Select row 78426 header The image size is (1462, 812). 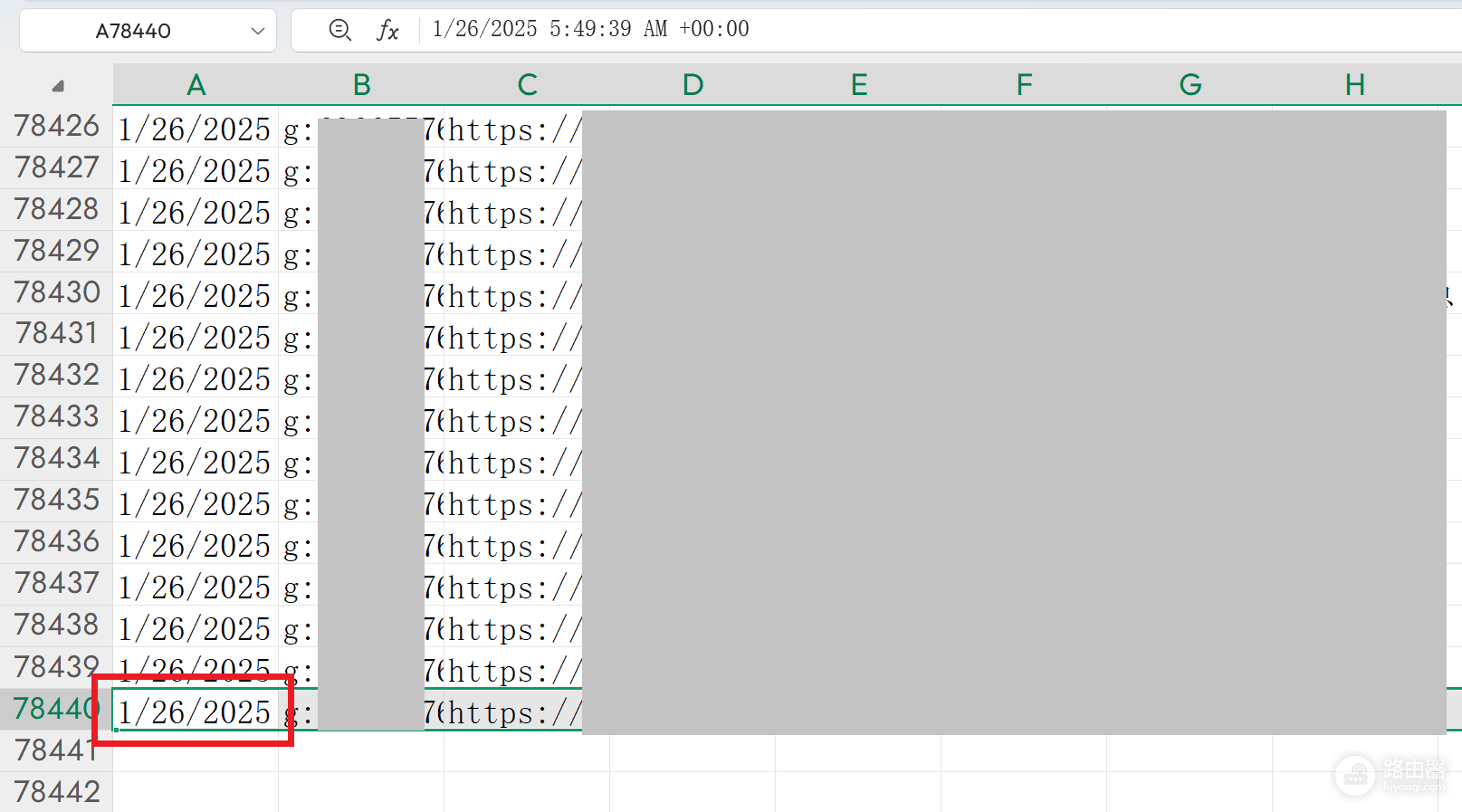(x=56, y=126)
